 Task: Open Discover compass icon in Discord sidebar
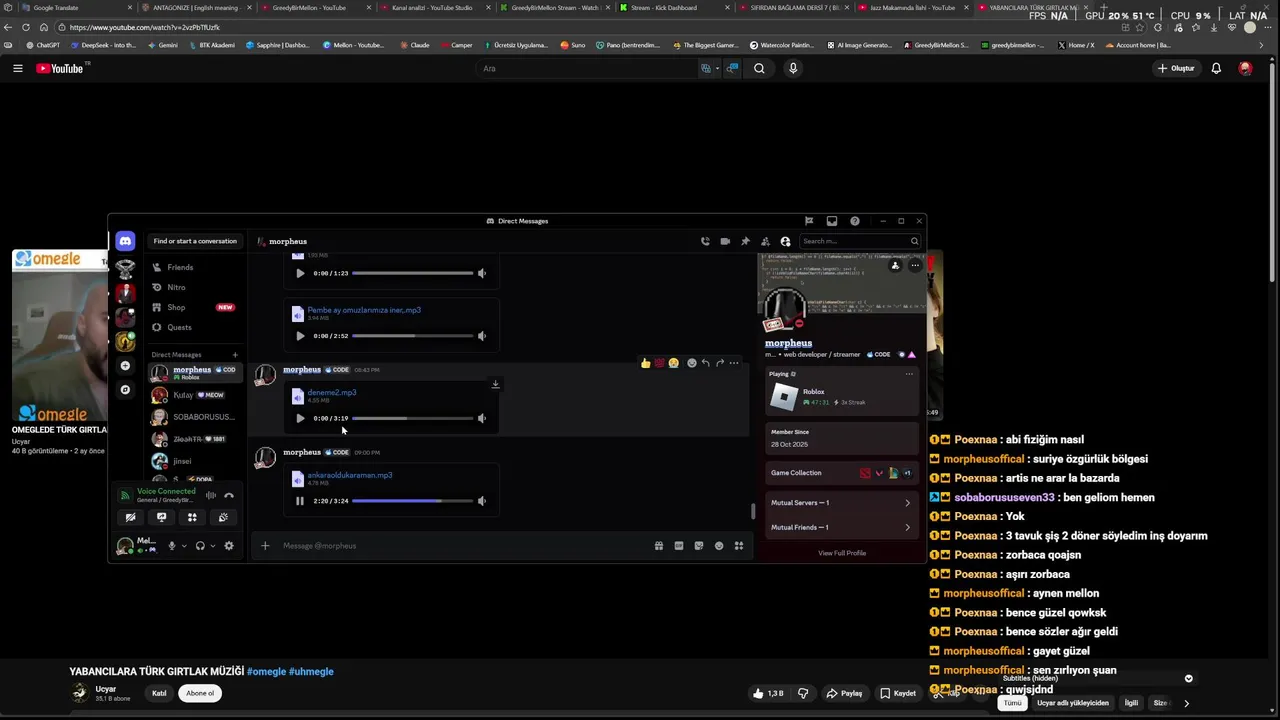[x=125, y=390]
